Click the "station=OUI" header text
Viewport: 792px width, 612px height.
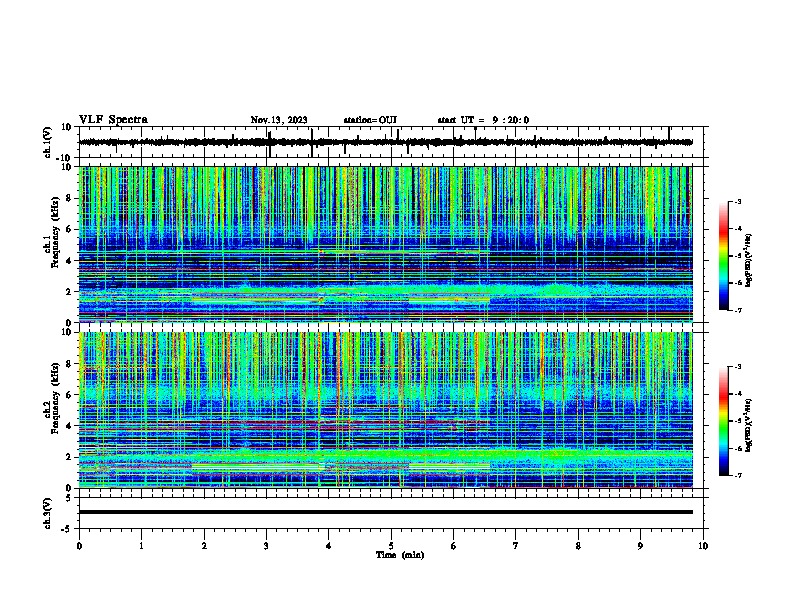(x=370, y=120)
